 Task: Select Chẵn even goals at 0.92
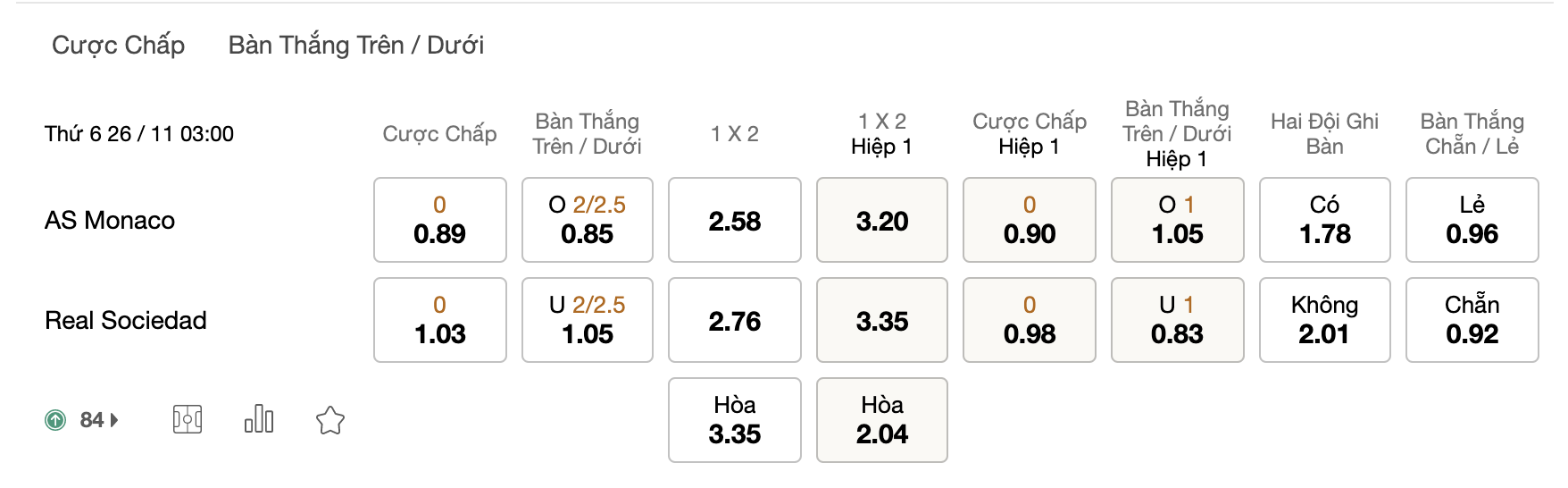[1472, 320]
